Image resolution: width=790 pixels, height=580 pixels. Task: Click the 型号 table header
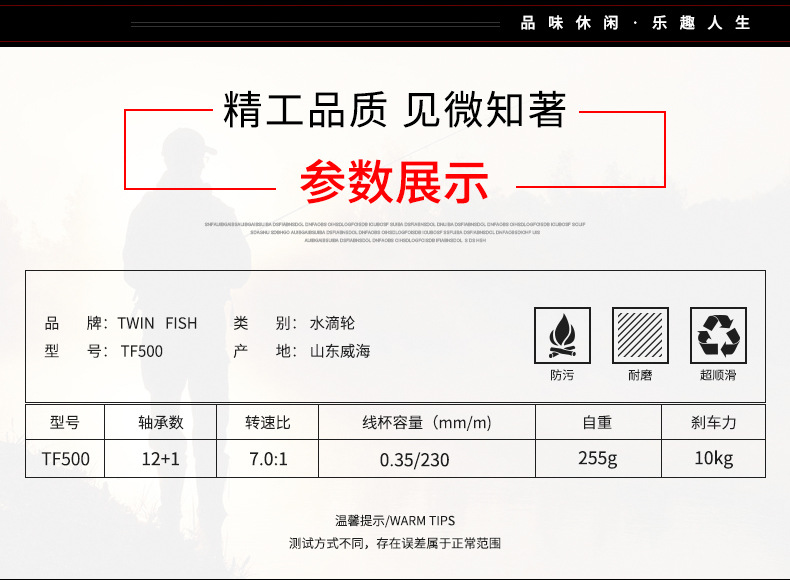tap(65, 422)
